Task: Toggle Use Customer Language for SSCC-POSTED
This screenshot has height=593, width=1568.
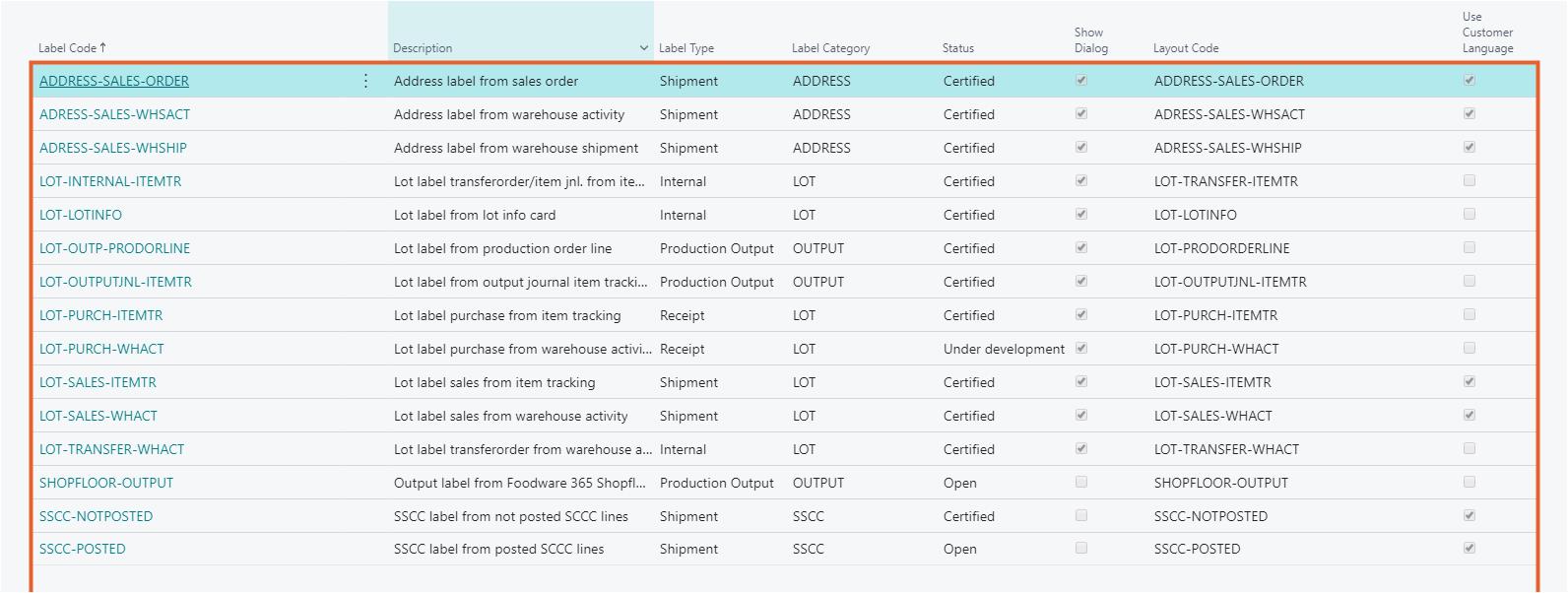Action: (x=1470, y=549)
